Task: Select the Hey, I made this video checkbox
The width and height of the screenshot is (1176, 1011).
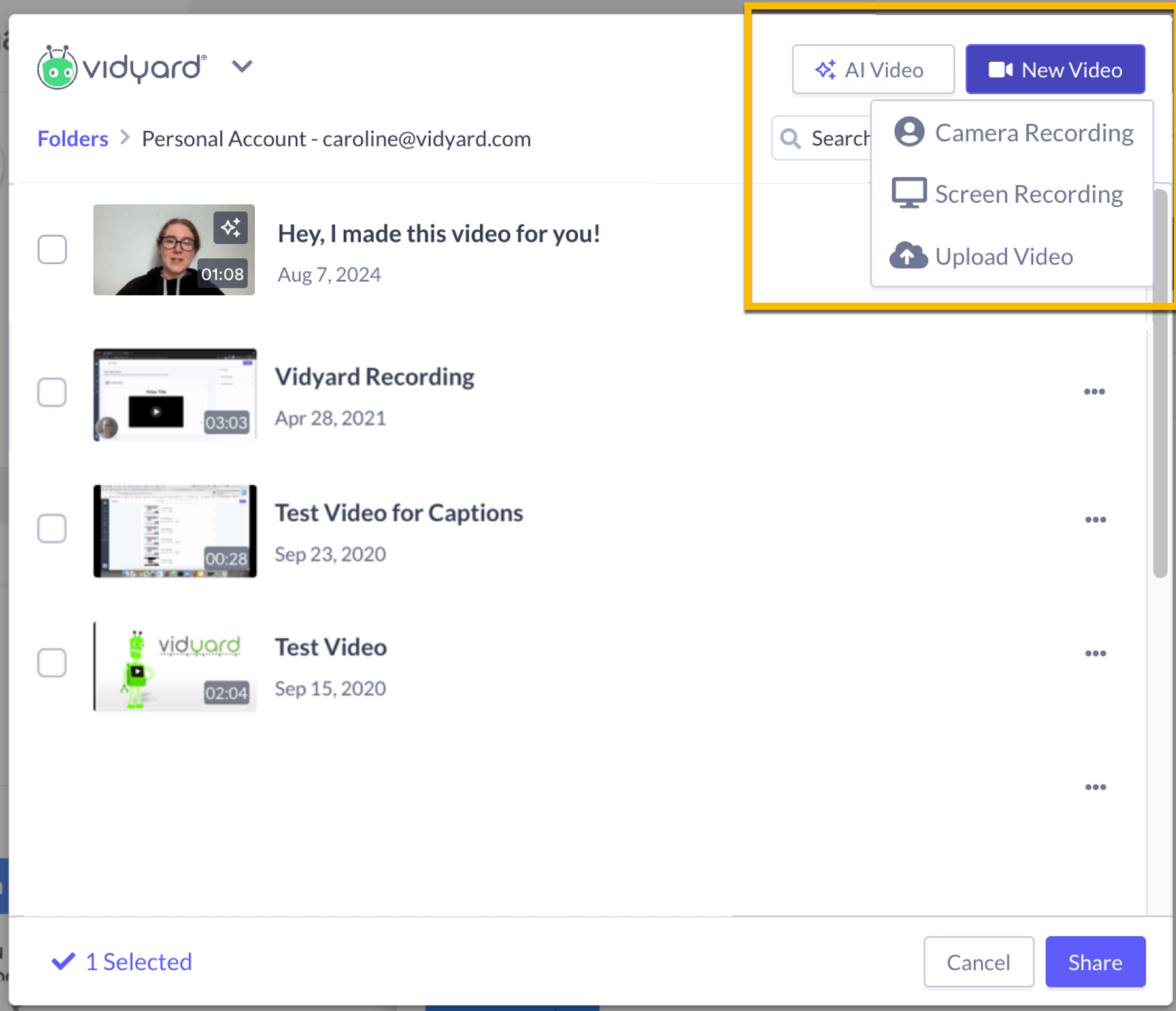Action: click(x=52, y=250)
